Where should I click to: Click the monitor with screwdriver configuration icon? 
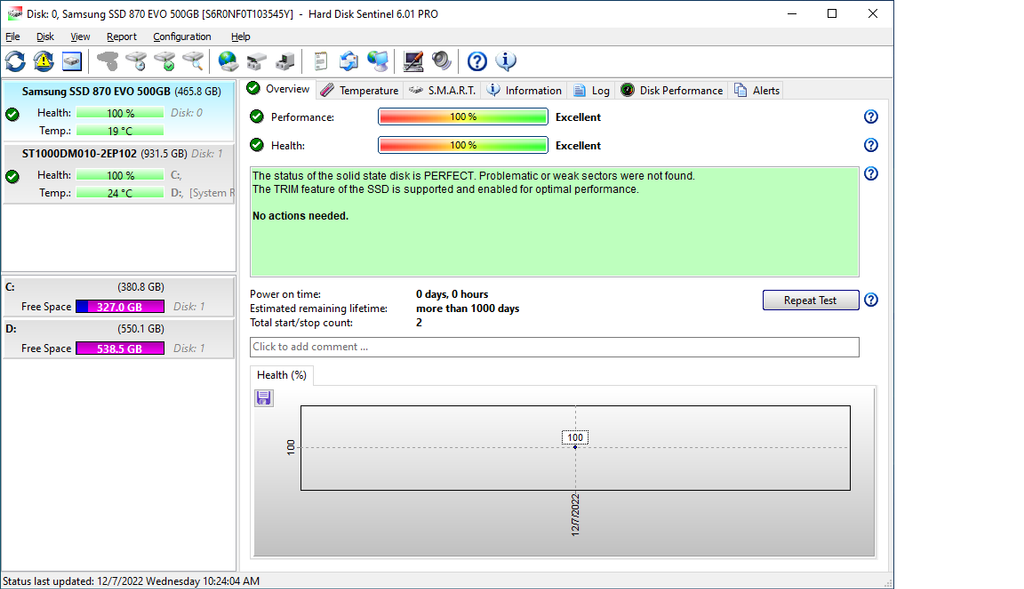click(x=413, y=61)
